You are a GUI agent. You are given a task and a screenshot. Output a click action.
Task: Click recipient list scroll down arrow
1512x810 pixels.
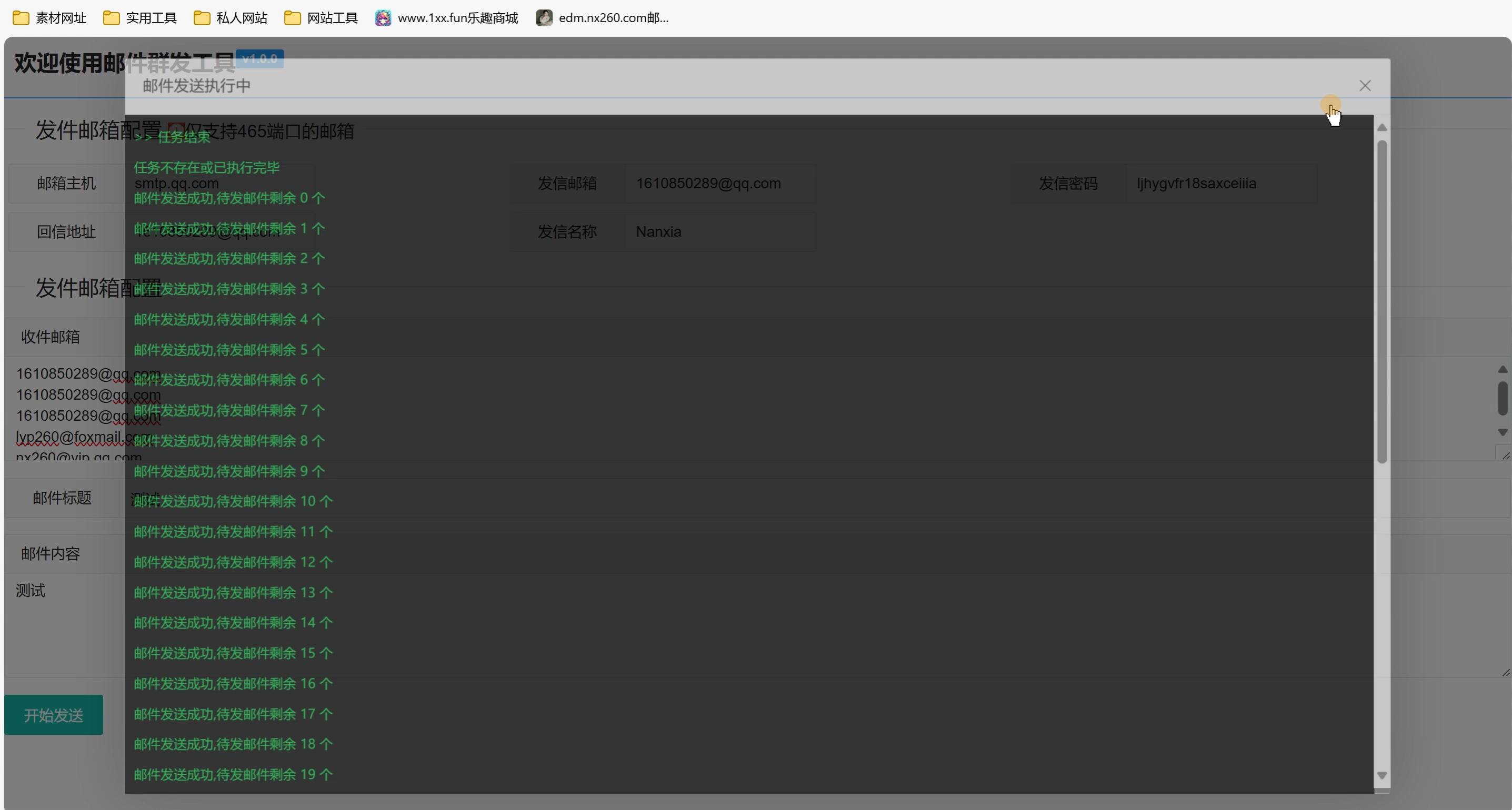[x=1502, y=432]
